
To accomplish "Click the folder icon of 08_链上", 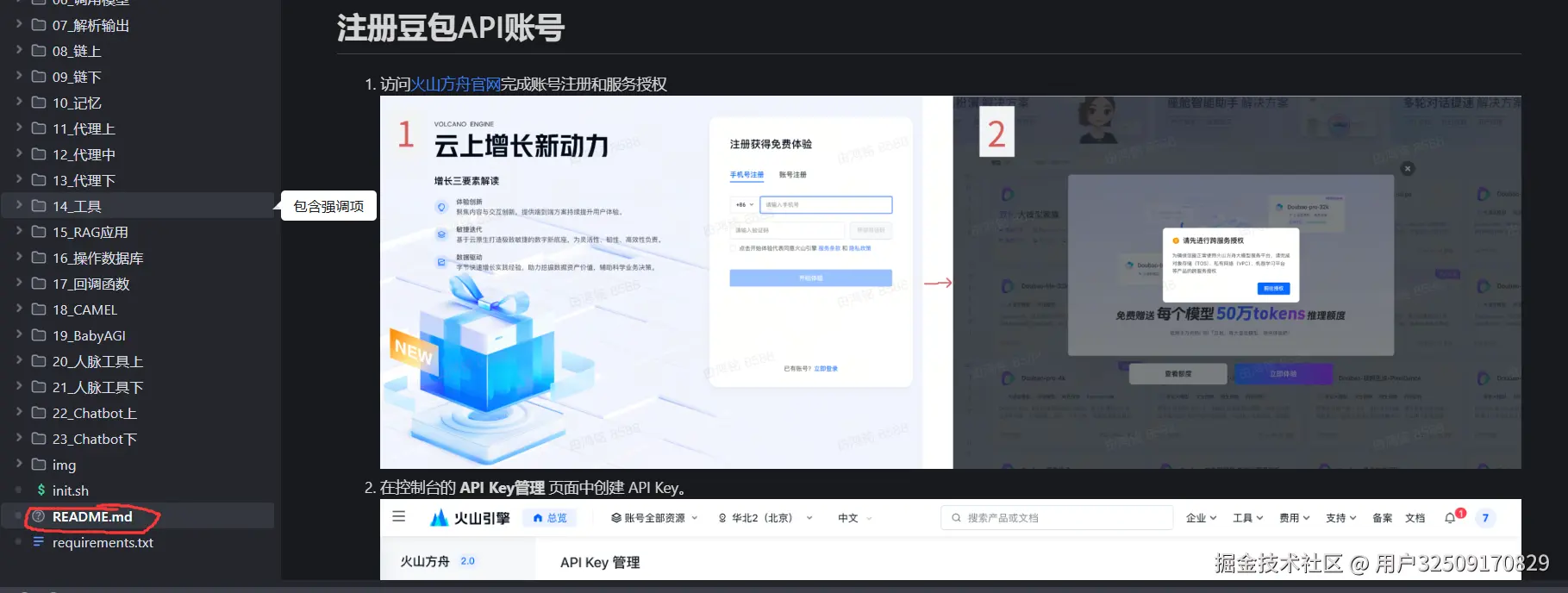I will (x=39, y=51).
